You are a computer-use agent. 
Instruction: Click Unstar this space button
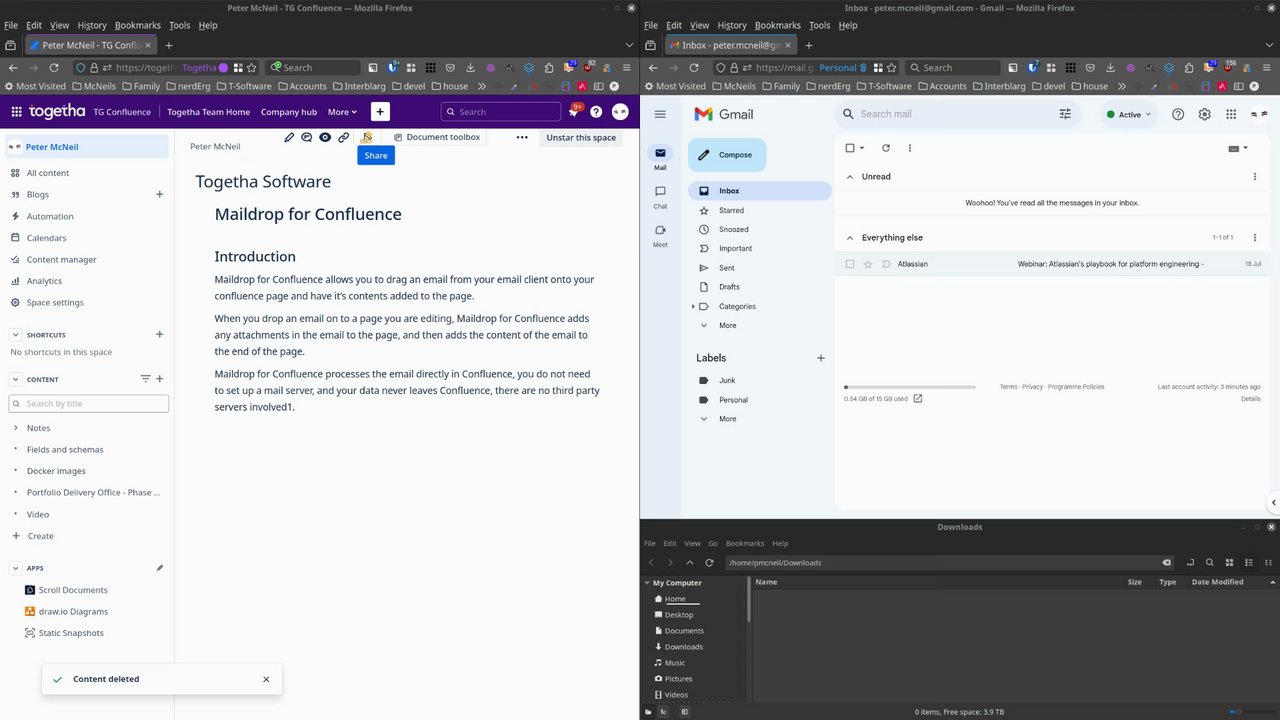coord(581,137)
